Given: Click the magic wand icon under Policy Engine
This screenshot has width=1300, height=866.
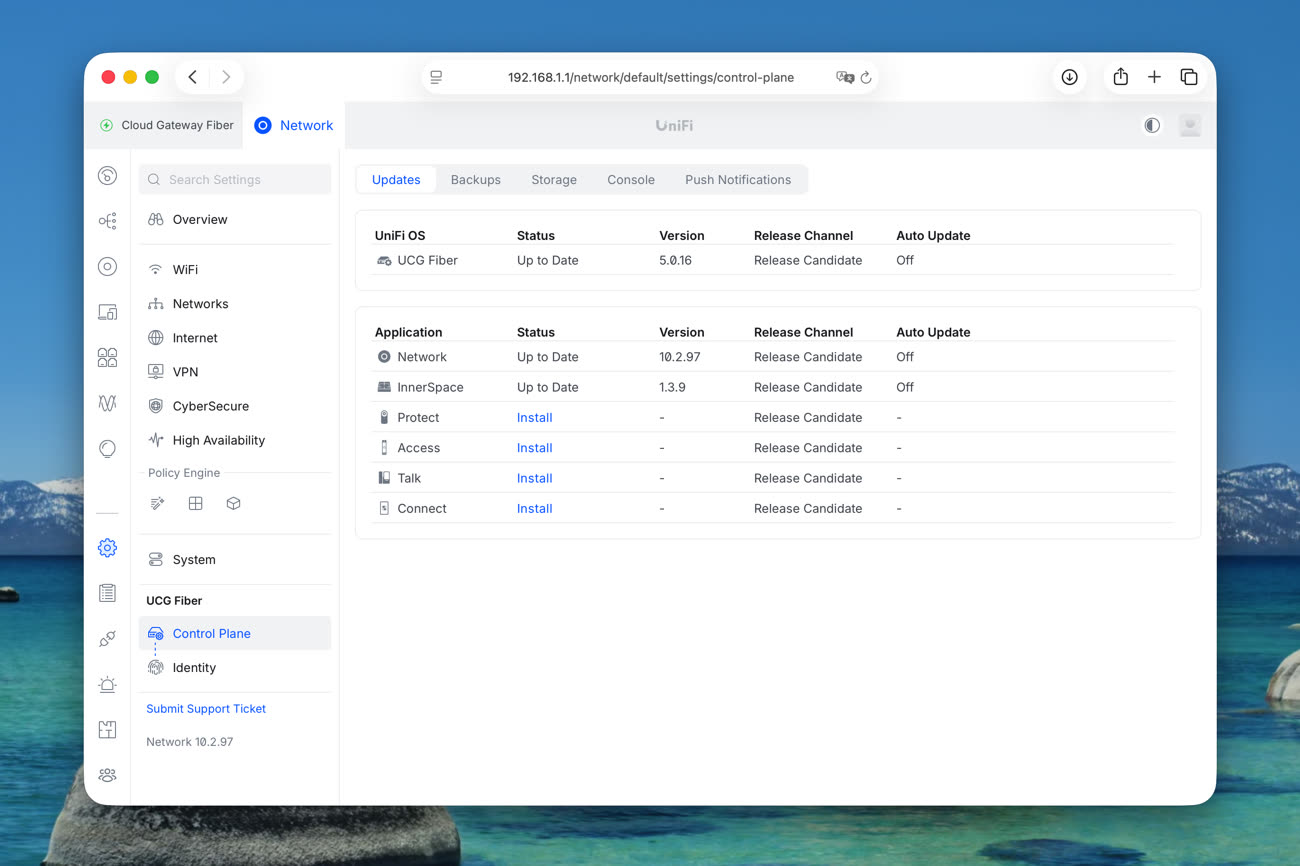Looking at the screenshot, I should 157,504.
